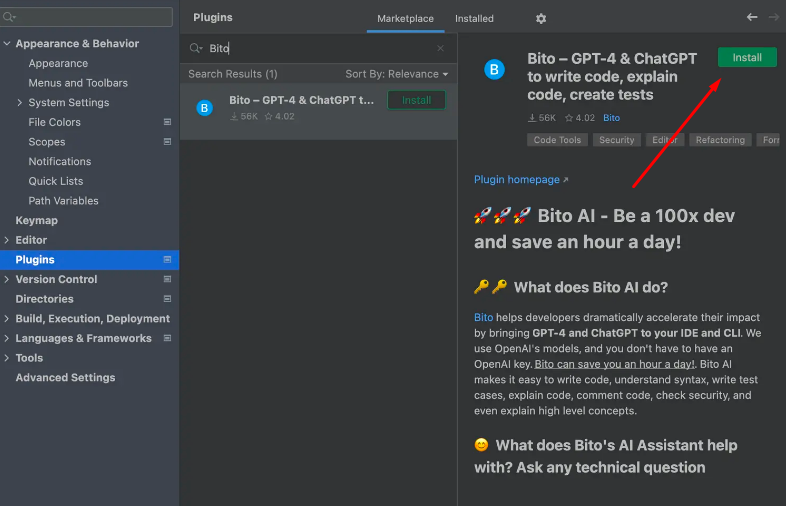This screenshot has width=786, height=506.
Task: Click the Search Results (1) label
Action: pyautogui.click(x=233, y=74)
